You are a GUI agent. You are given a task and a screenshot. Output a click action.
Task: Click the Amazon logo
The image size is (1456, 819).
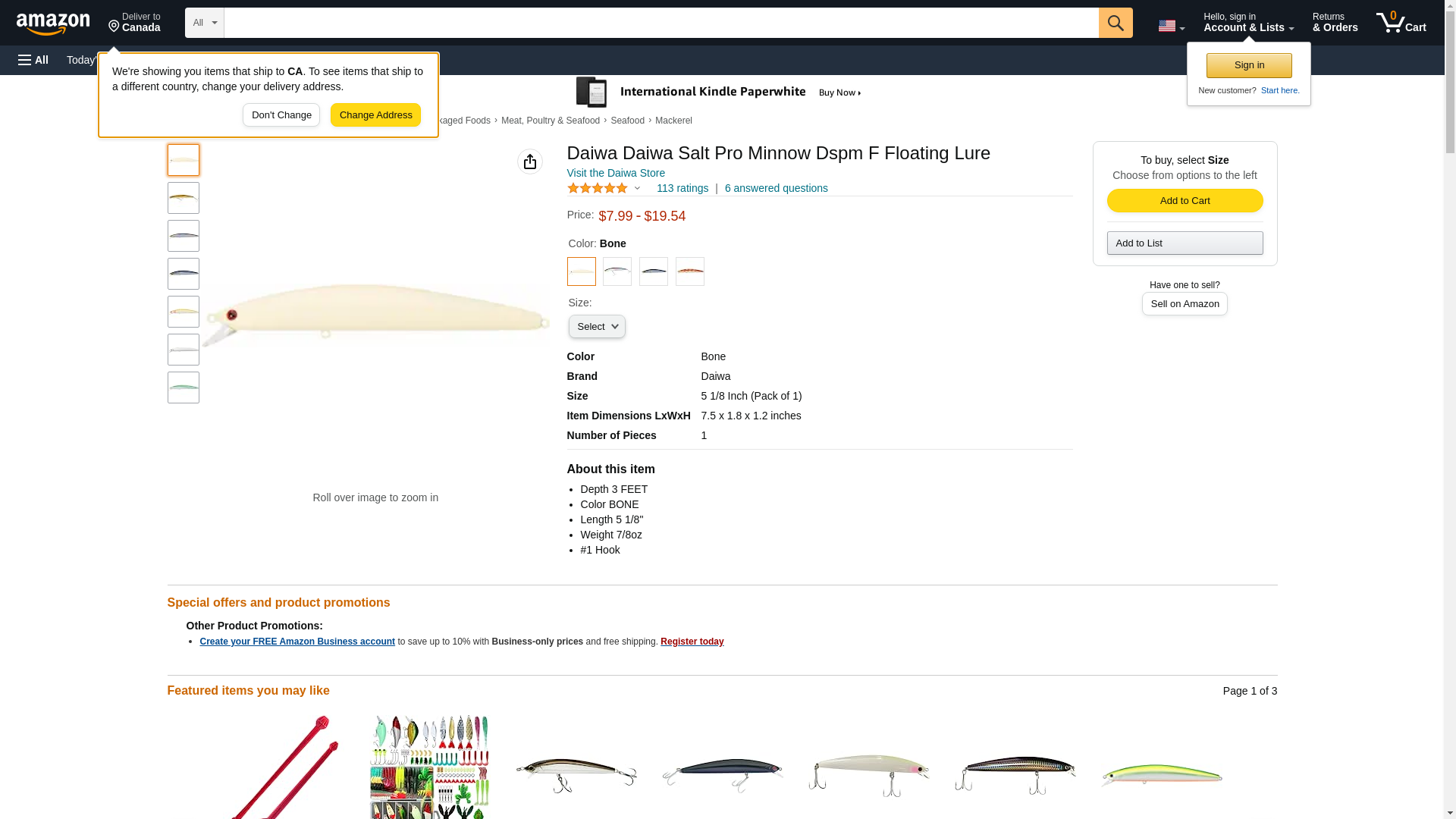click(x=53, y=24)
